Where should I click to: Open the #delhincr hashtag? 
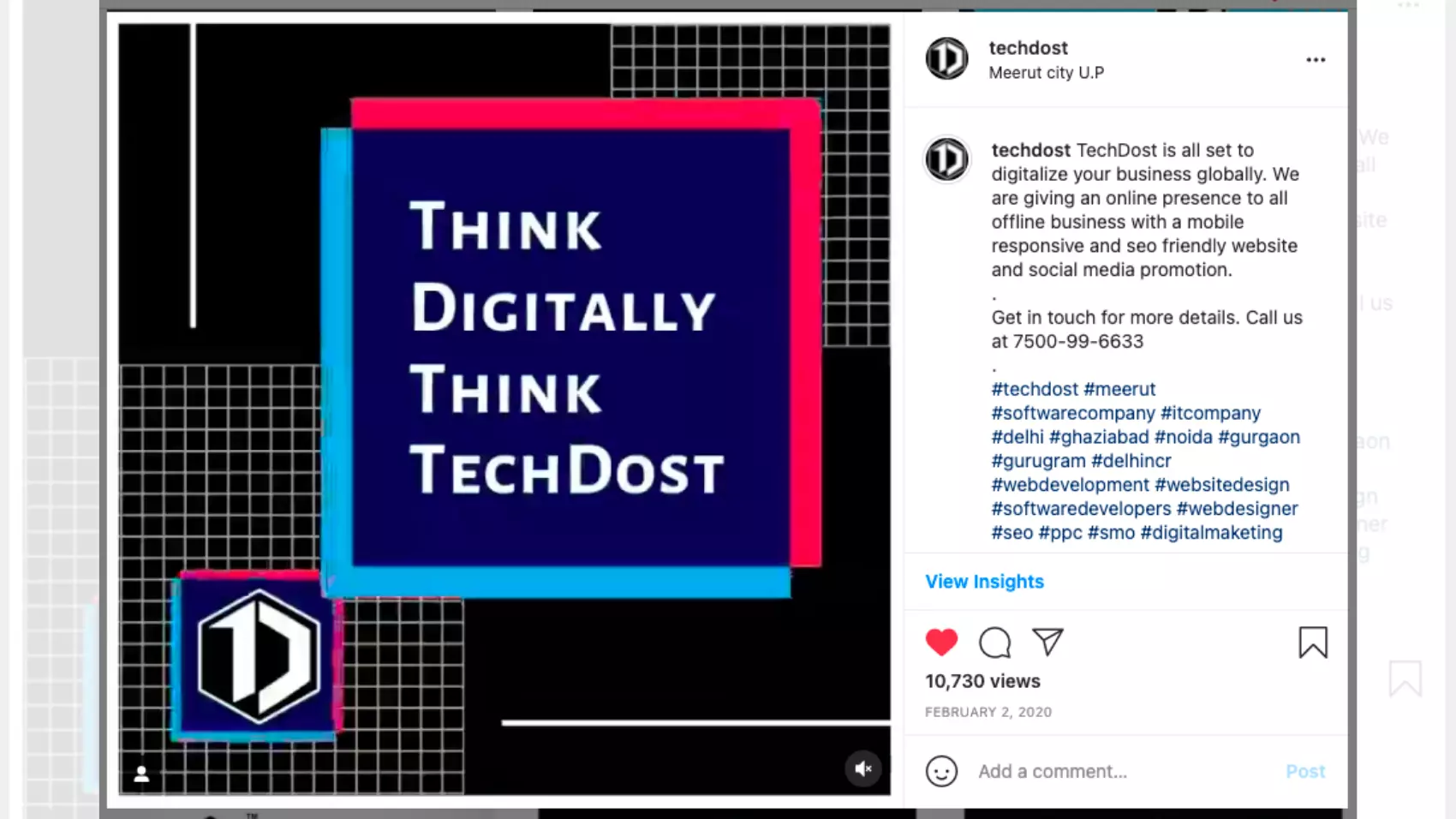(x=1131, y=461)
